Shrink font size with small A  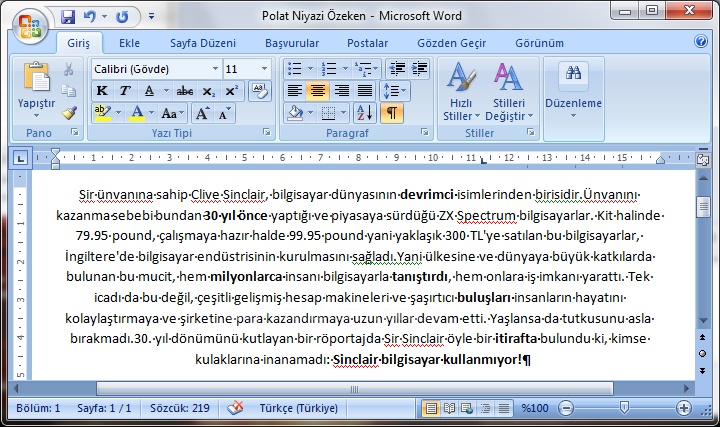224,112
